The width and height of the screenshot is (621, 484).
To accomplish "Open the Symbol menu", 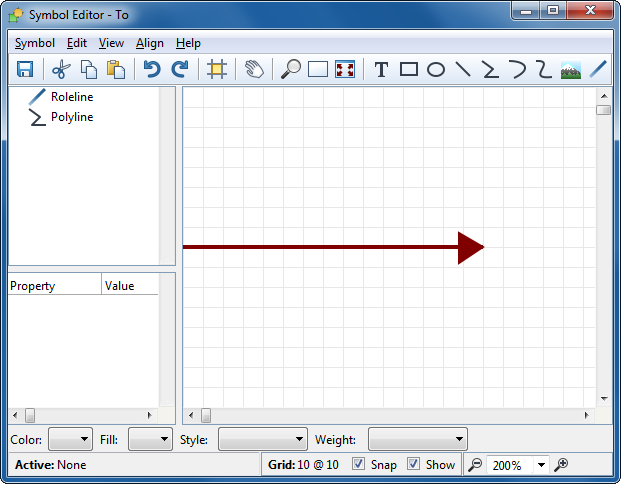I will 35,43.
